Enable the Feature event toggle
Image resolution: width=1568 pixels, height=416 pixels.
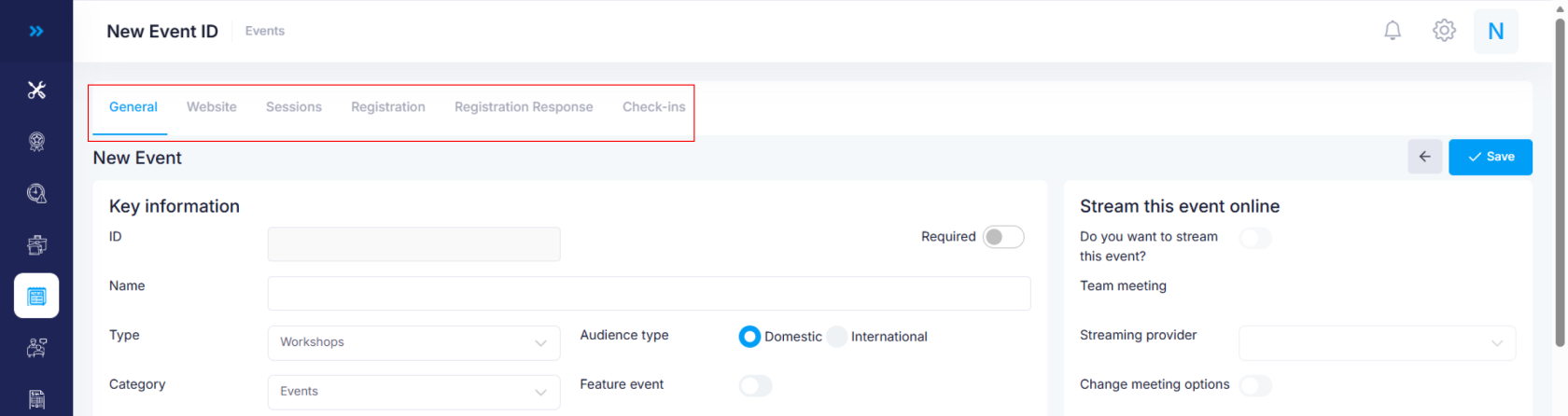pos(755,385)
